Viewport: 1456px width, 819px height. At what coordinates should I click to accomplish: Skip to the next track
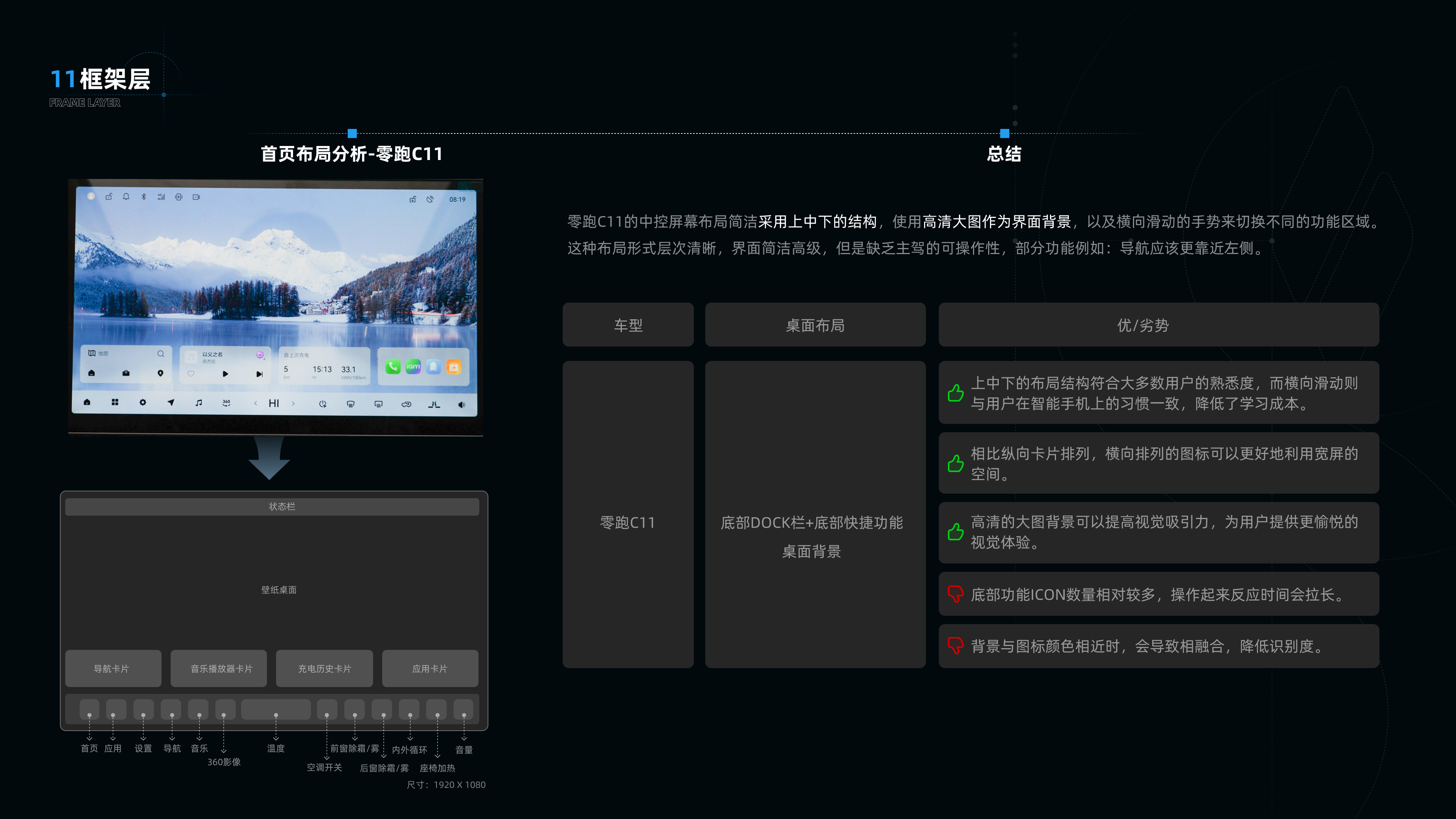(259, 373)
